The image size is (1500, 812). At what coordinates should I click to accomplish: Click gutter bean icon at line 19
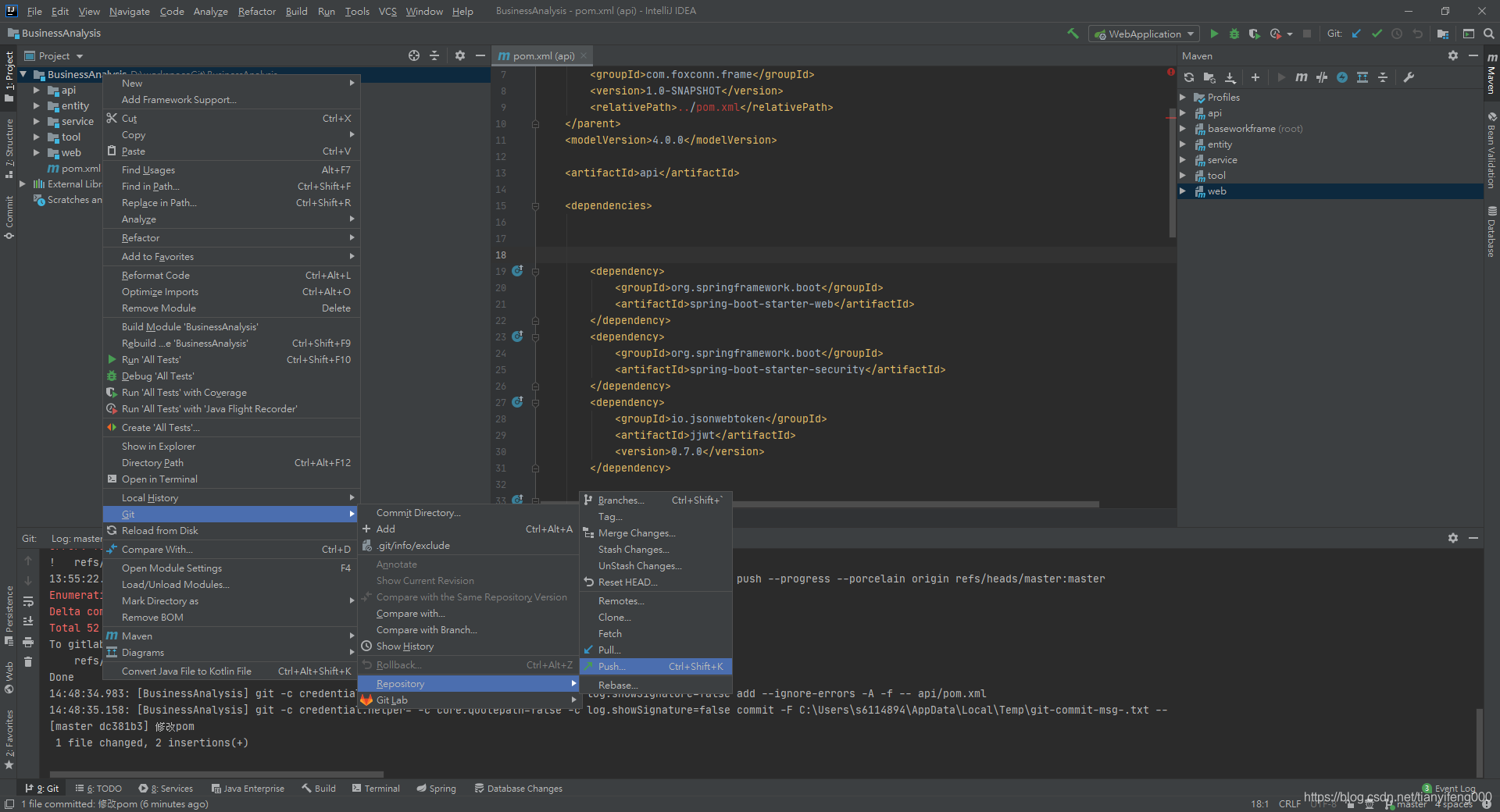tap(517, 271)
